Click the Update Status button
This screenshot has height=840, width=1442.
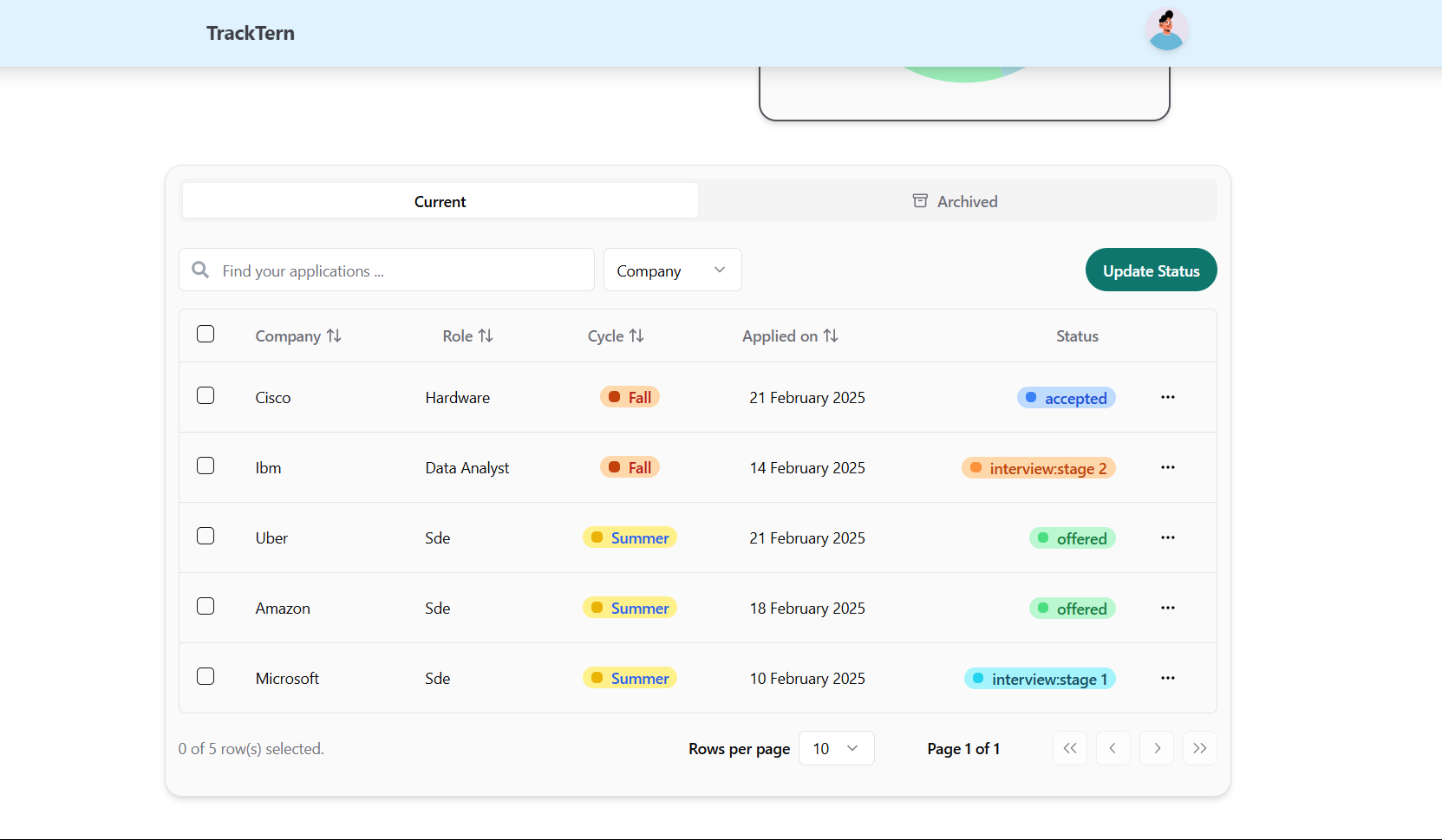(x=1152, y=270)
